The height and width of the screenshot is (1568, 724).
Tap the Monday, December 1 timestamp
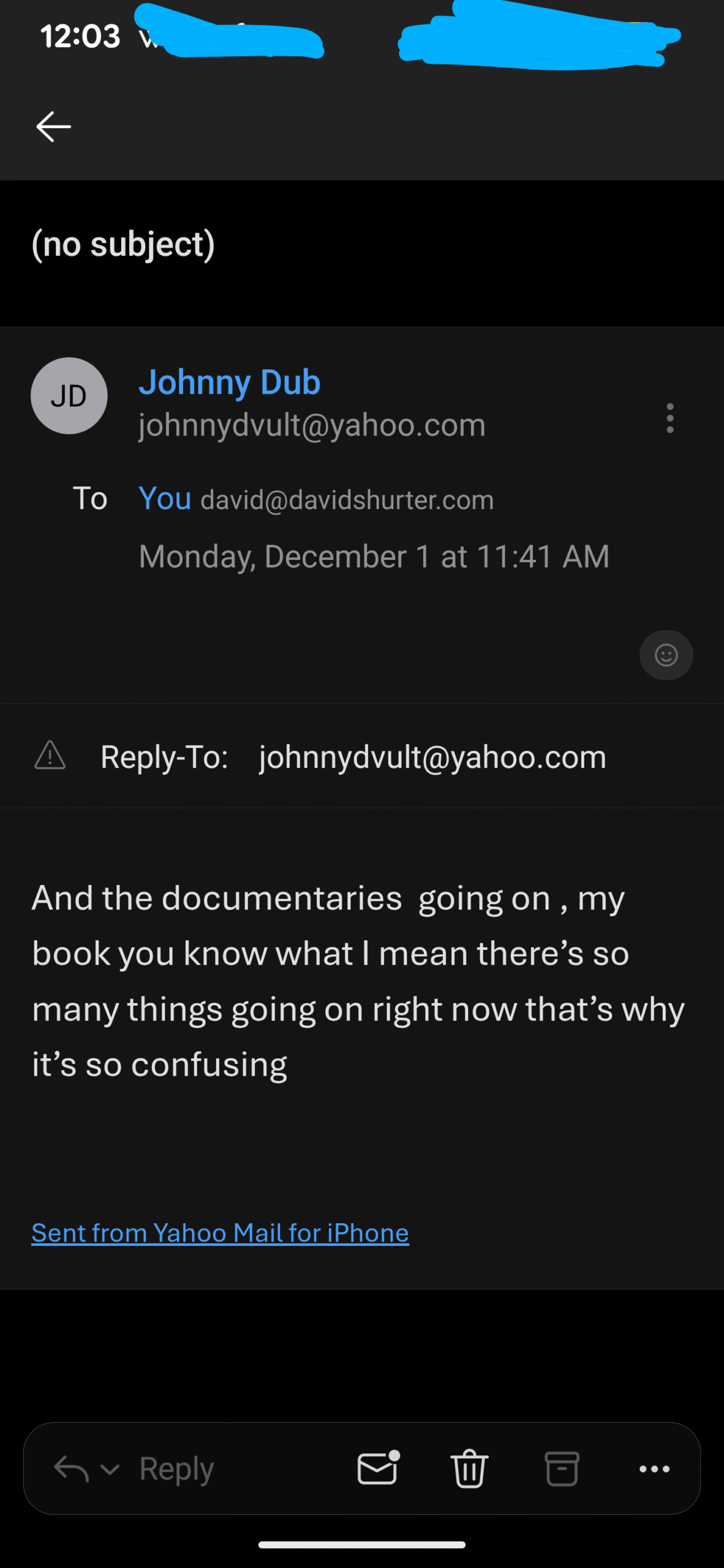[374, 556]
